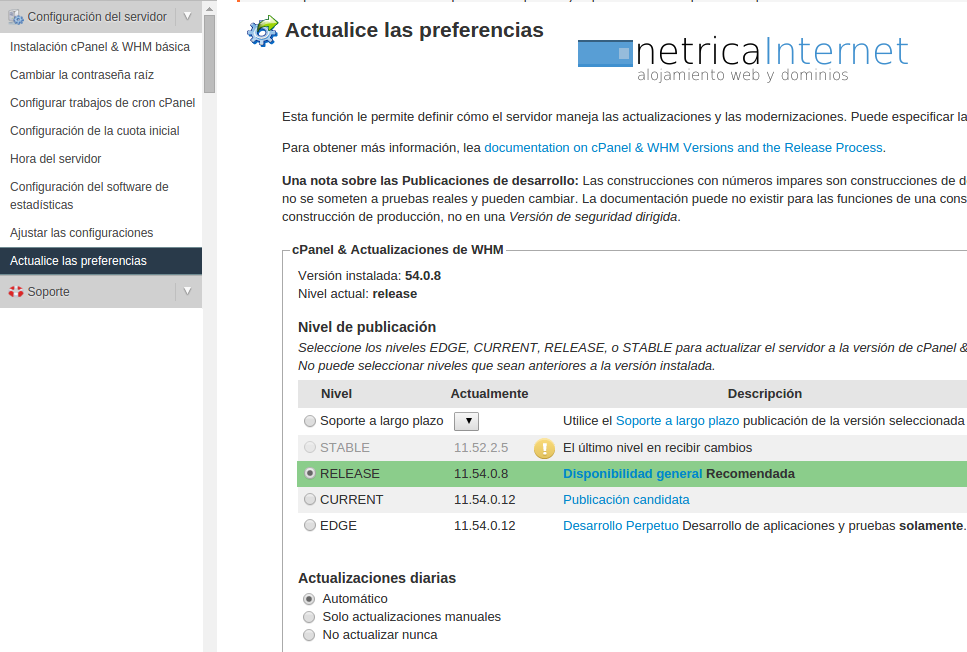This screenshot has height=652, width=967.
Task: Select Actualice las preferencias sidebar item
Action: coord(101,261)
